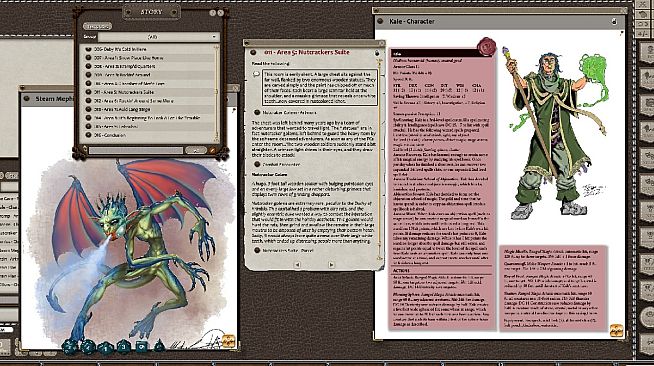Image resolution: width=654 pixels, height=366 pixels.
Task: Pick the d12 die from dice tray
Action: (88, 346)
